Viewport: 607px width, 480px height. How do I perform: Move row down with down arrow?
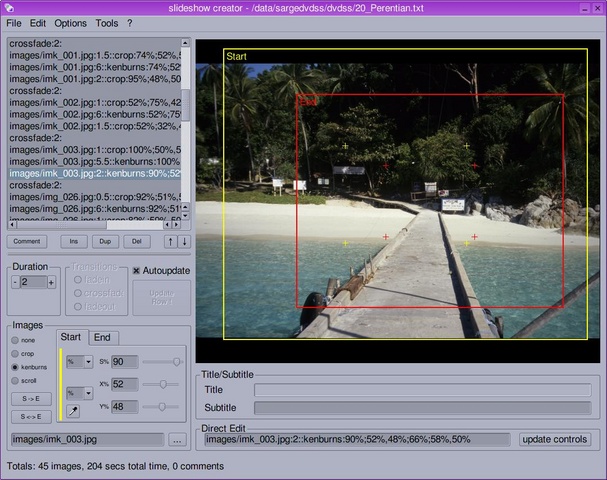(183, 241)
